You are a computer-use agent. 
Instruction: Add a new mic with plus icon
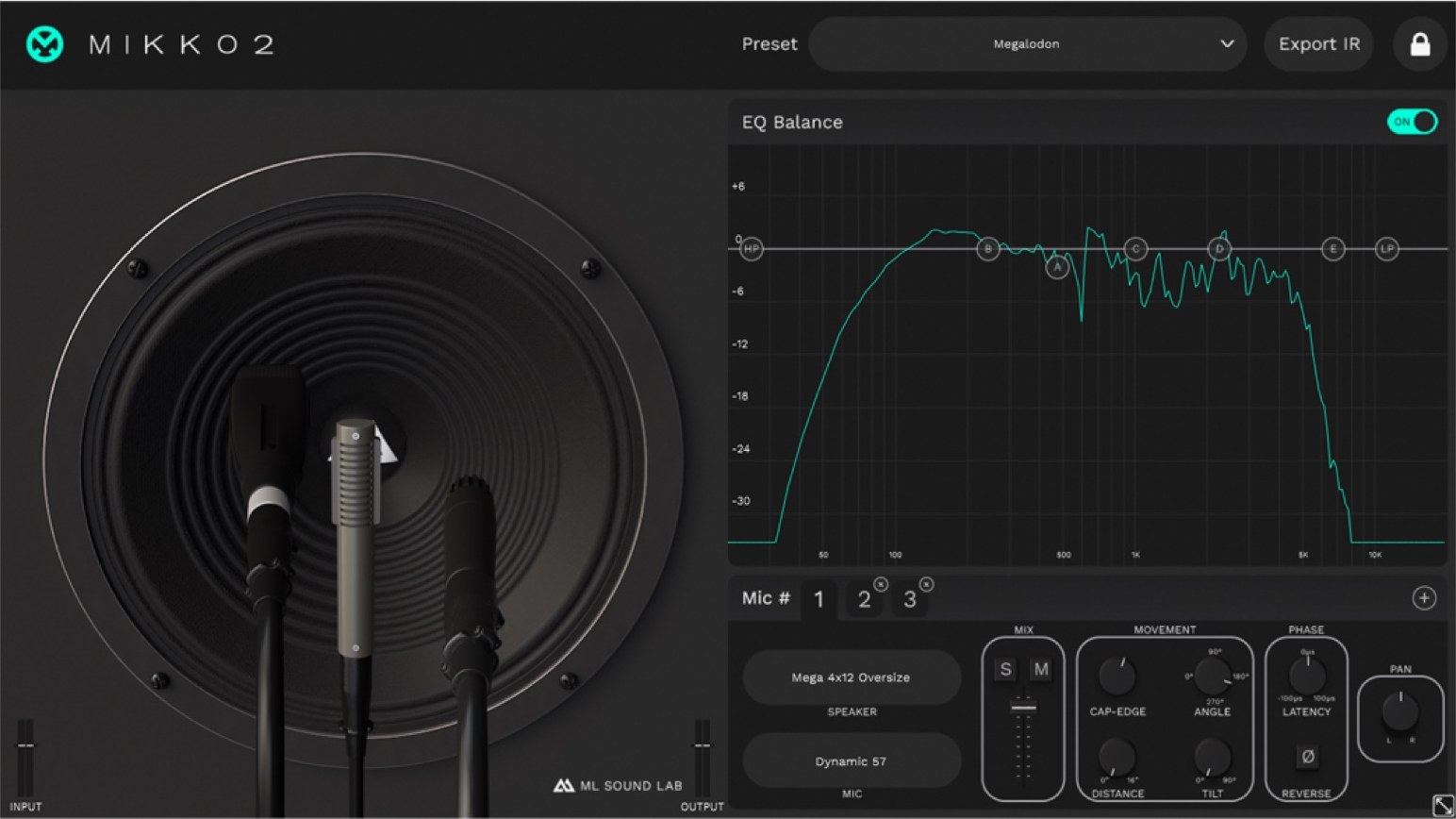(1424, 598)
